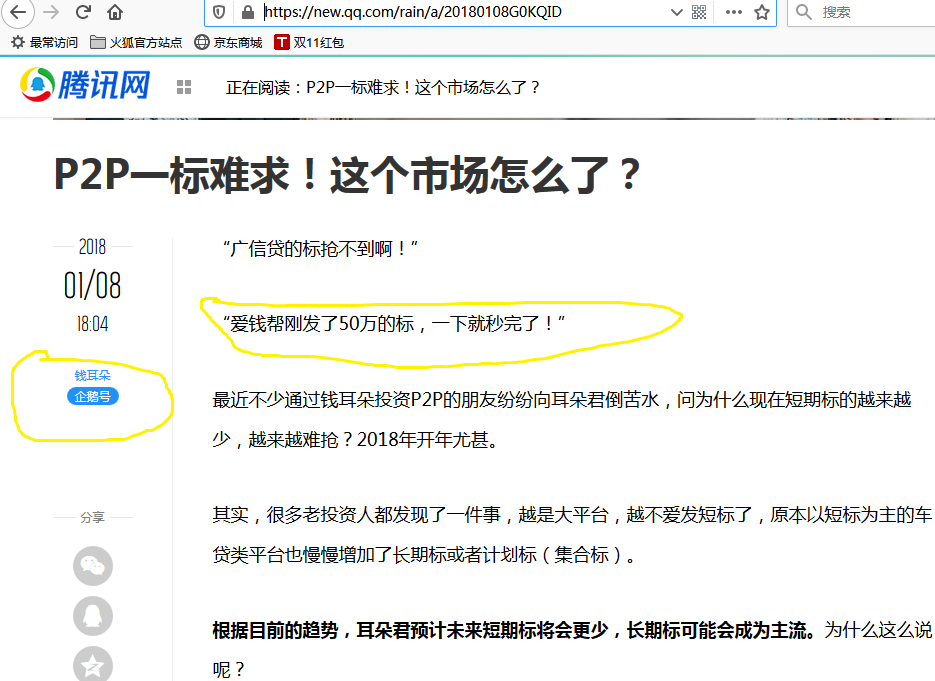Open the 最常访问 bookmark
Screen dimensions: 935x681
pyautogui.click(x=45, y=42)
